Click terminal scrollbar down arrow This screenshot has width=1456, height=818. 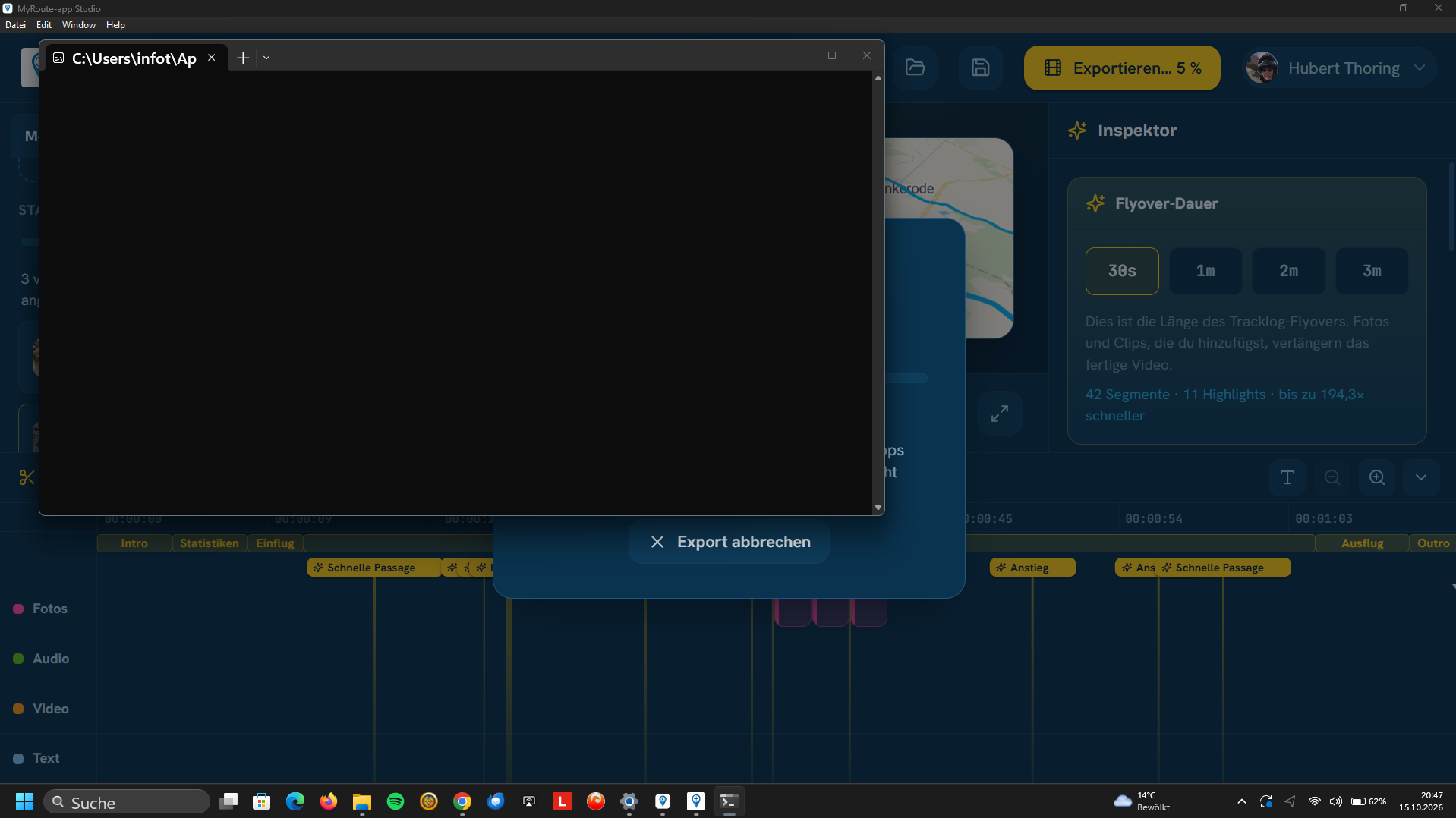point(878,508)
